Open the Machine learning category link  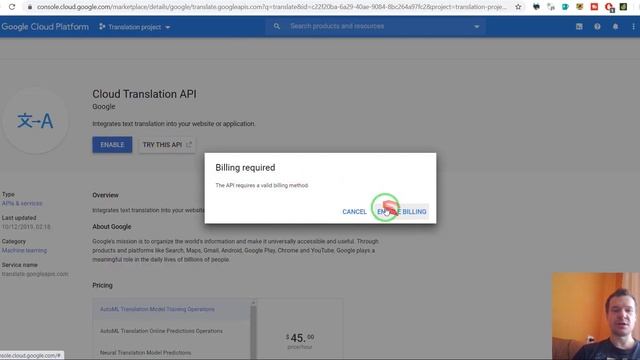click(24, 250)
